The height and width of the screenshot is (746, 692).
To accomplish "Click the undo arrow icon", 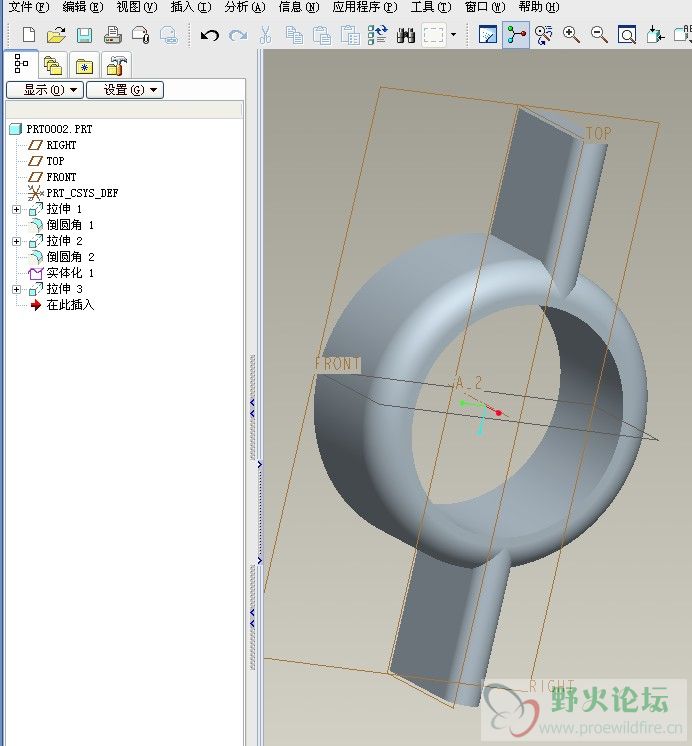I will pos(209,35).
